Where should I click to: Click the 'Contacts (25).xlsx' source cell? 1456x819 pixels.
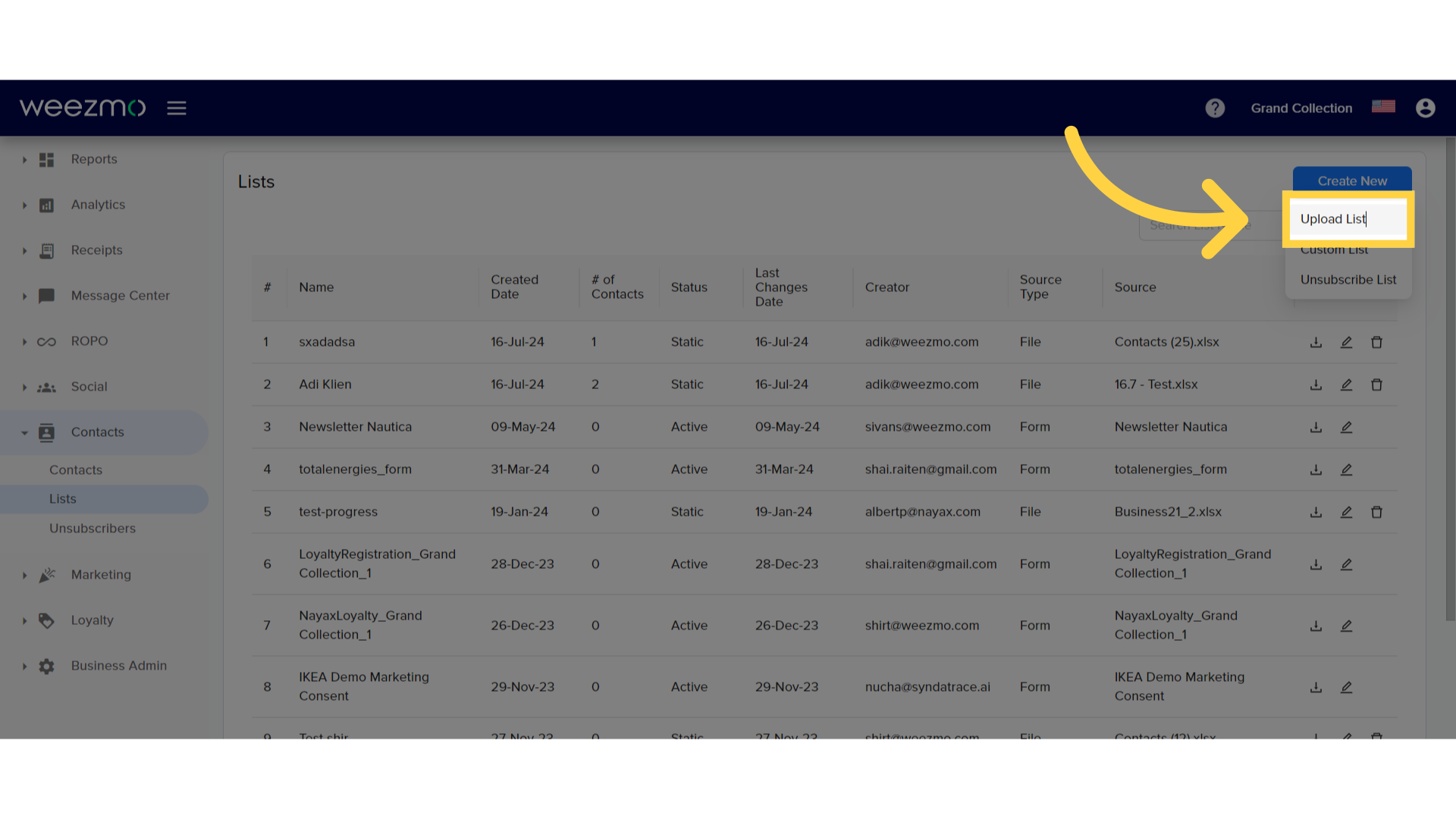1166,342
